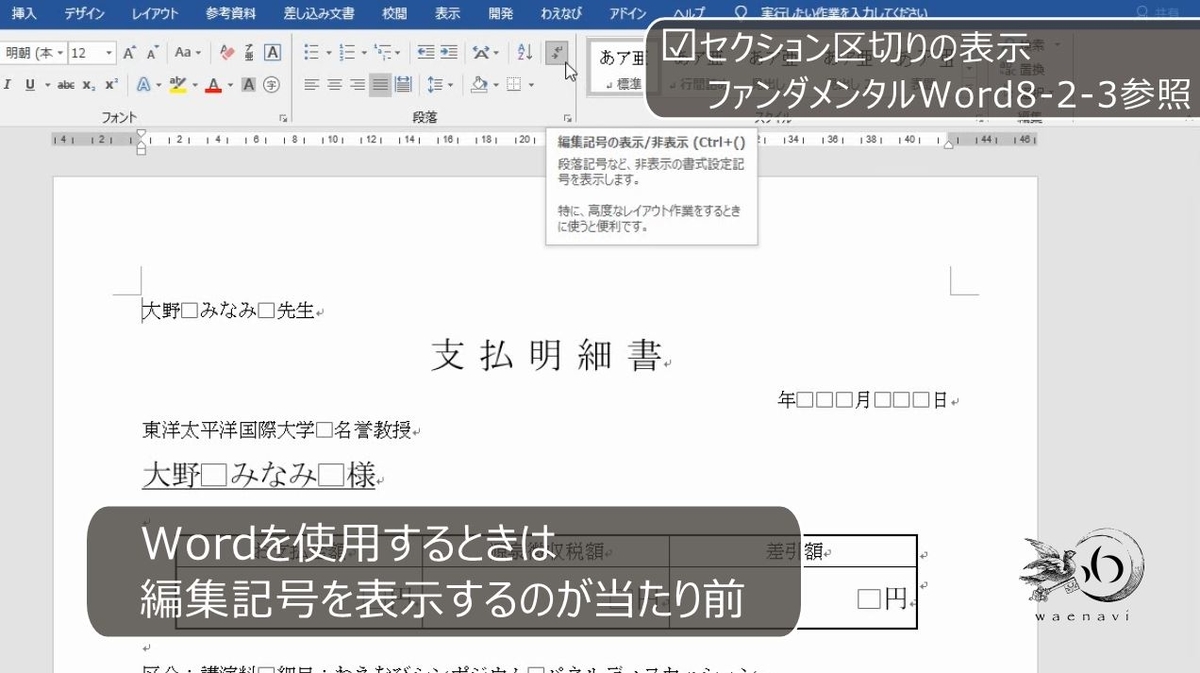The width and height of the screenshot is (1200, 673).
Task: Open paragraph dialog launcher
Action: point(567,118)
